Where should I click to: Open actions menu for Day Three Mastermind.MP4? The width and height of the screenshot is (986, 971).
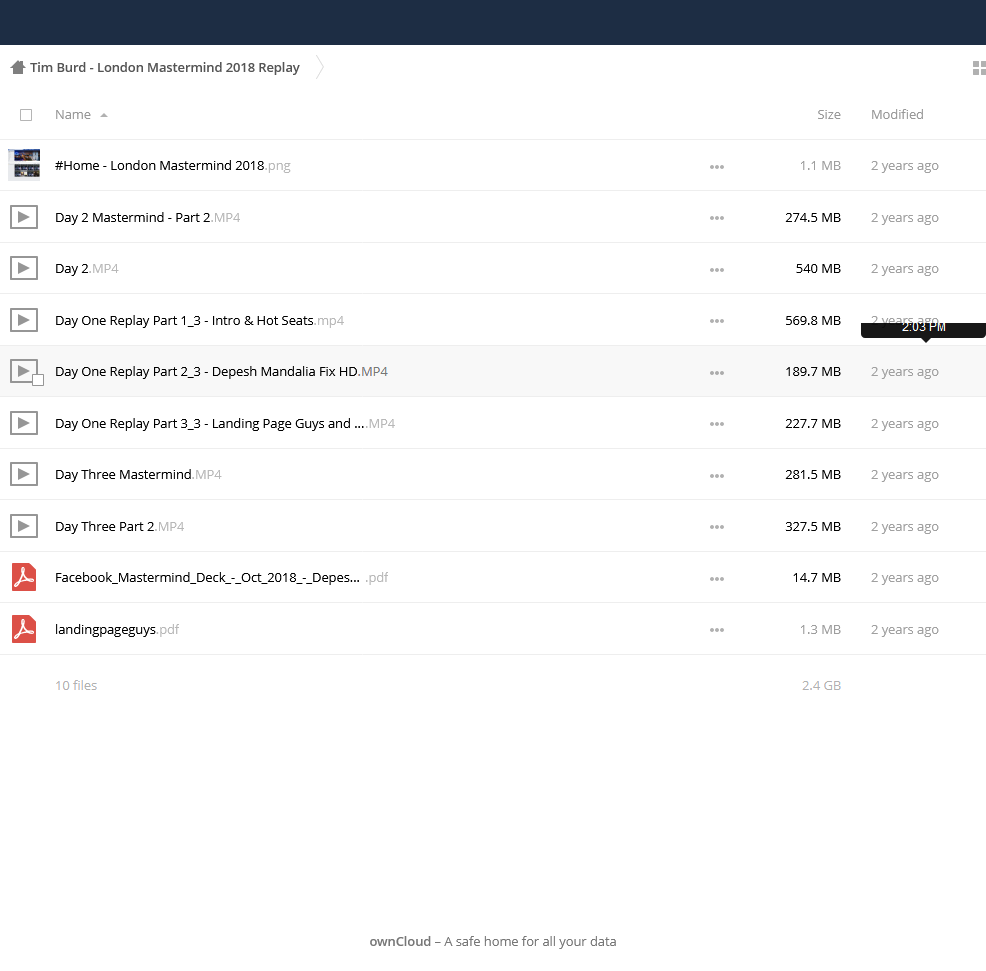(717, 476)
